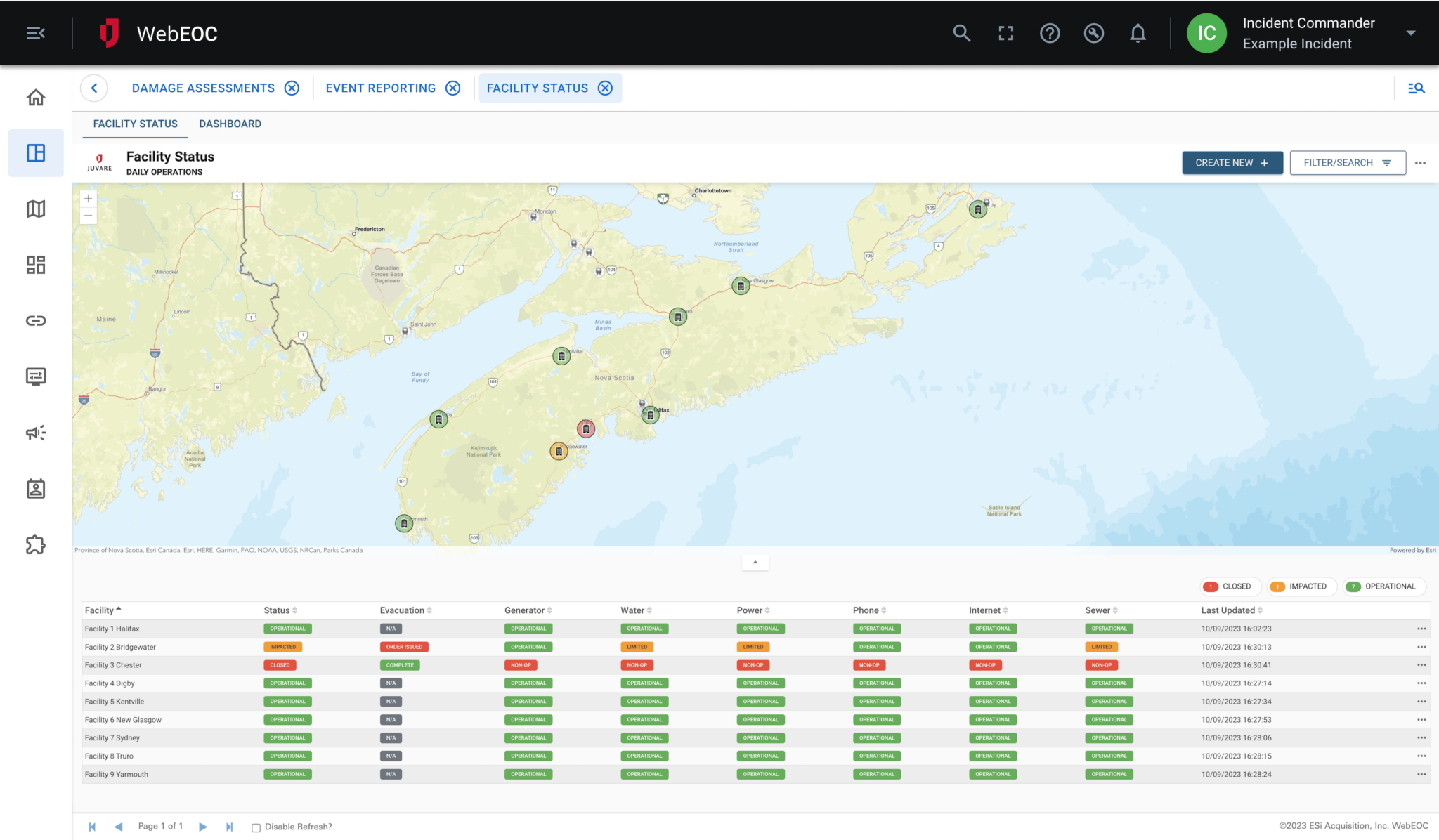Open the EVENT REPORTING board tab
The width and height of the screenshot is (1439, 840).
[x=380, y=88]
